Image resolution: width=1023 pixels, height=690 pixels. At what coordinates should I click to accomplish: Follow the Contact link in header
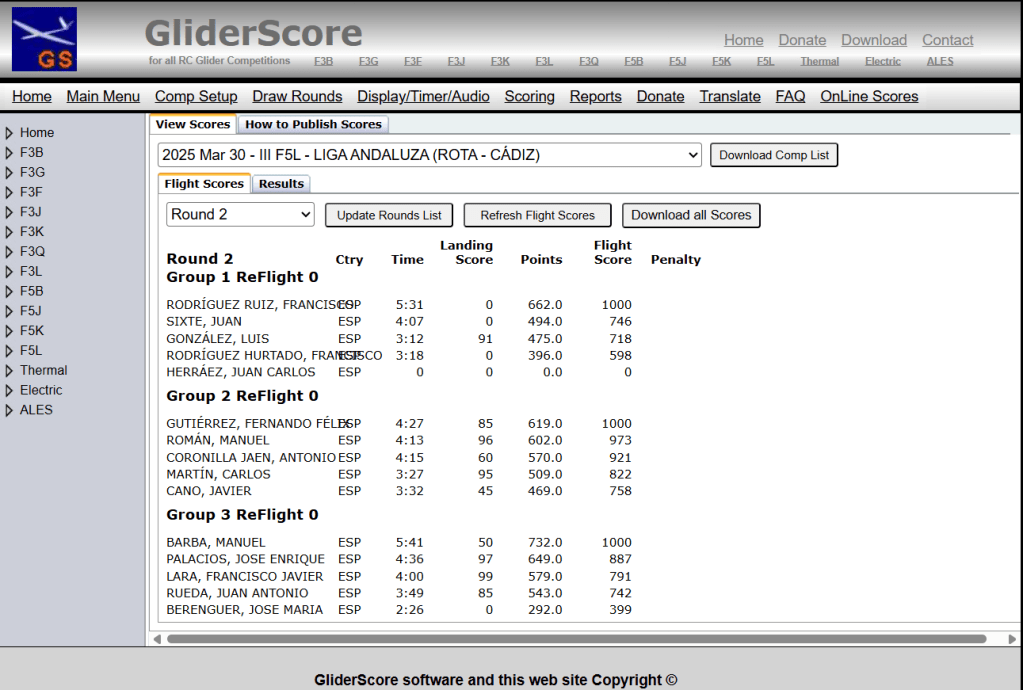[947, 40]
